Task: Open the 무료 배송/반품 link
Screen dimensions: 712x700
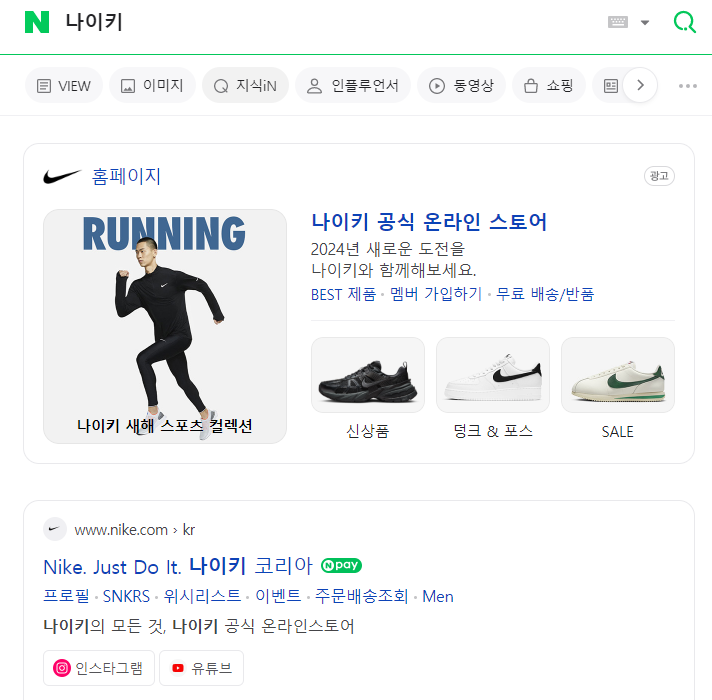Action: (x=545, y=295)
